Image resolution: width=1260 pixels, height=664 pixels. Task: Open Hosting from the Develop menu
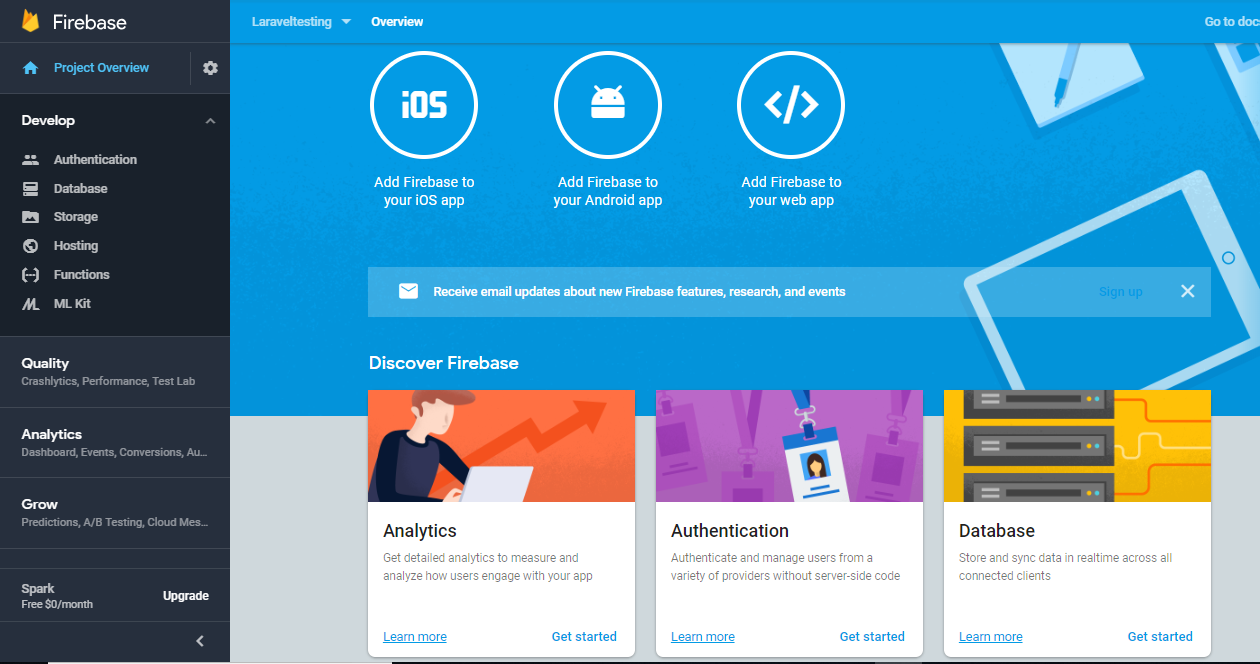click(76, 246)
